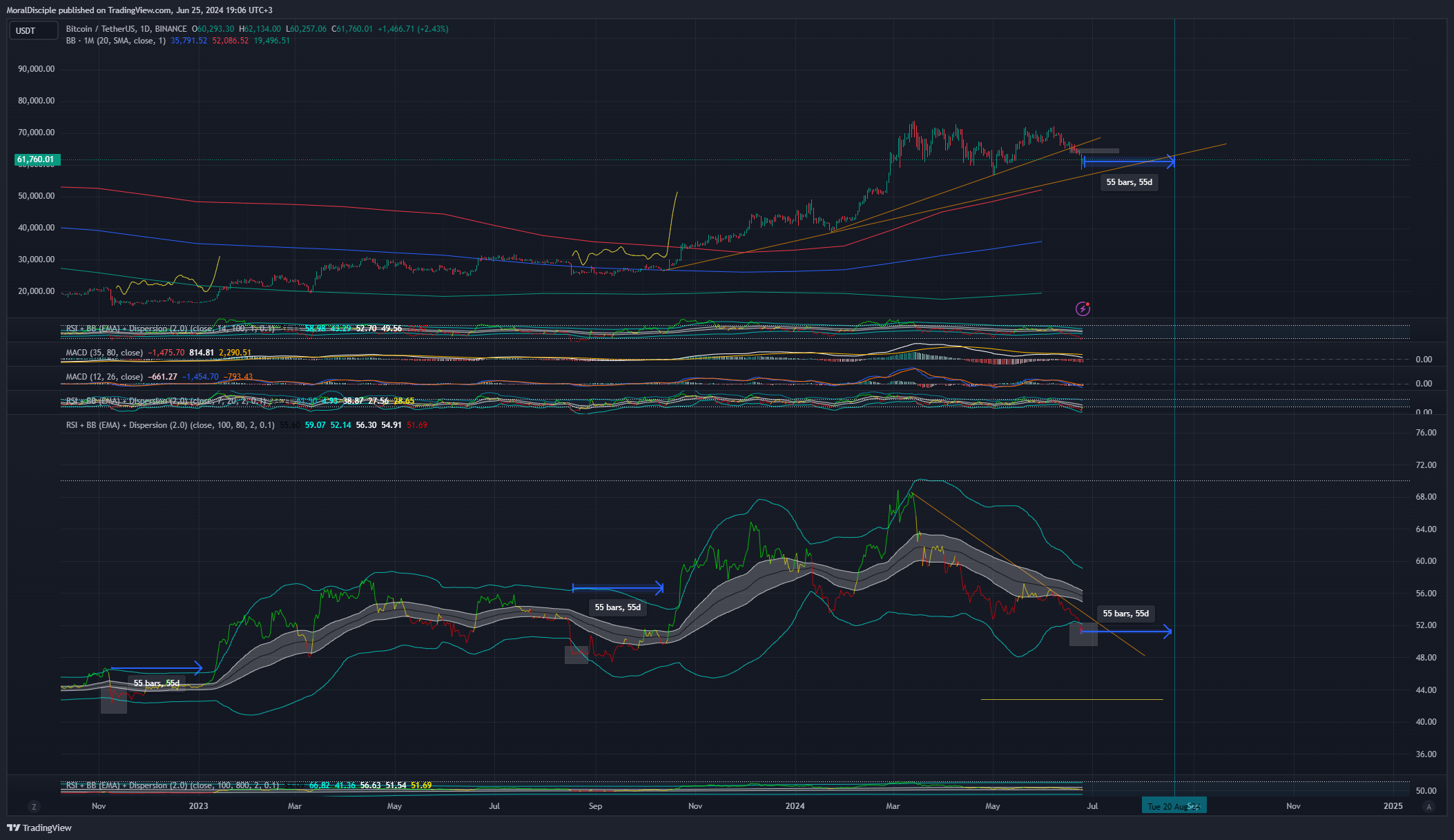Screen dimensions: 1454x840
Task: Click the 2025 time axis label
Action: [1393, 806]
